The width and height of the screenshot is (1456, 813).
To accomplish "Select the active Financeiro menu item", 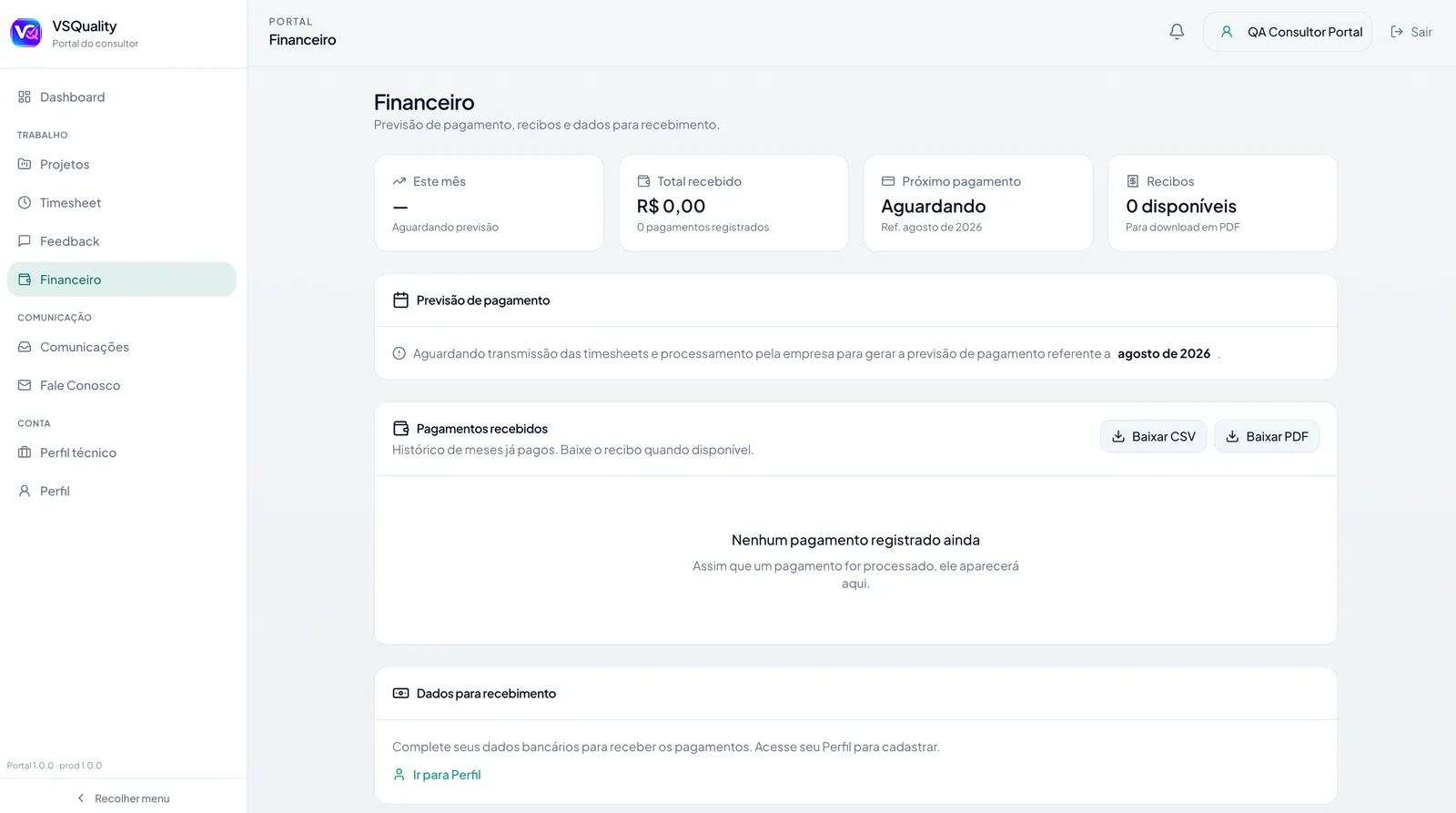I will click(x=122, y=279).
